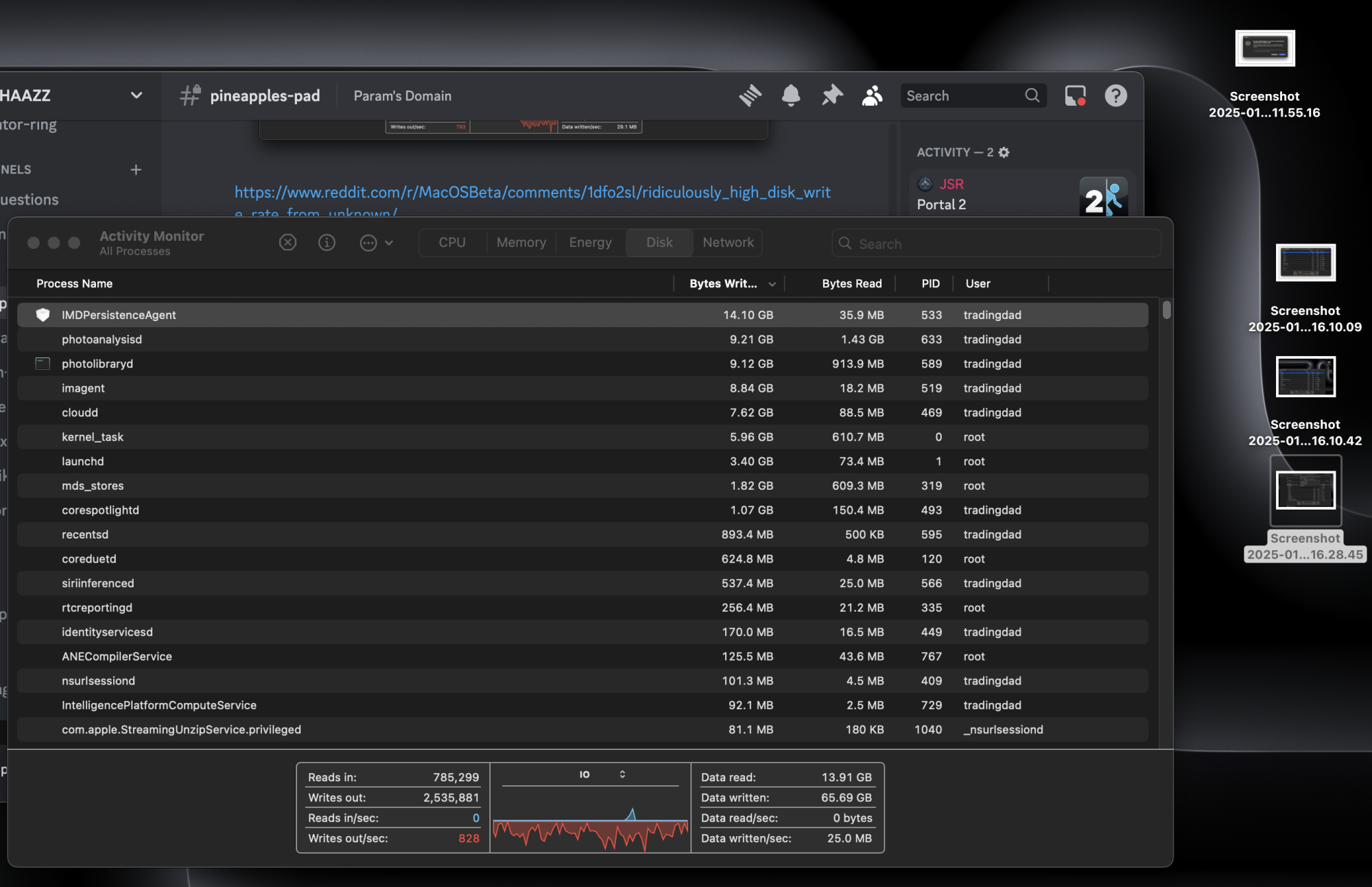Switch to the Network tab
This screenshot has height=887, width=1372.
point(728,242)
